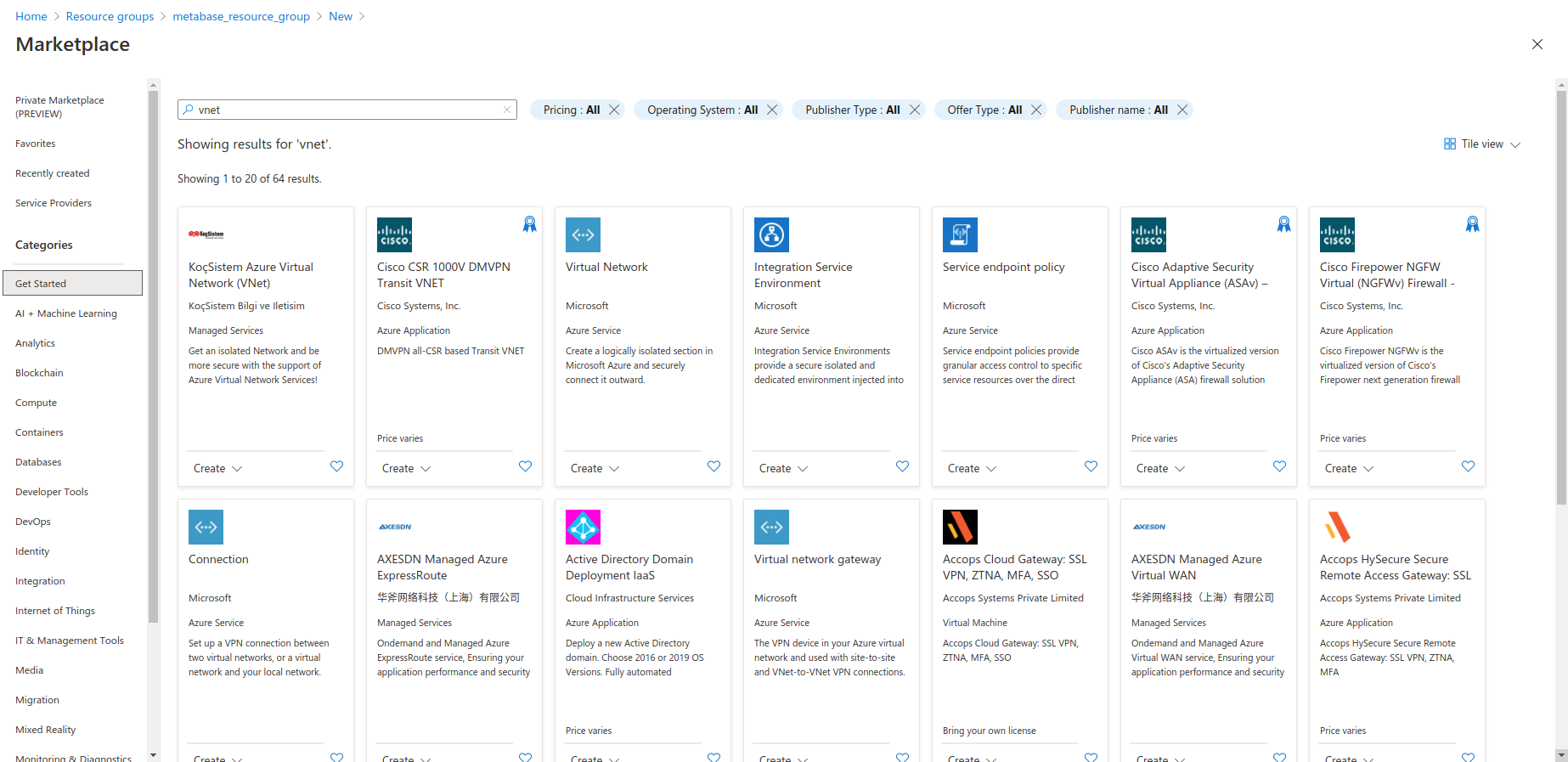This screenshot has width=1568, height=762.
Task: Click the preferred badge on Cisco CSR 1000V card
Action: (529, 223)
